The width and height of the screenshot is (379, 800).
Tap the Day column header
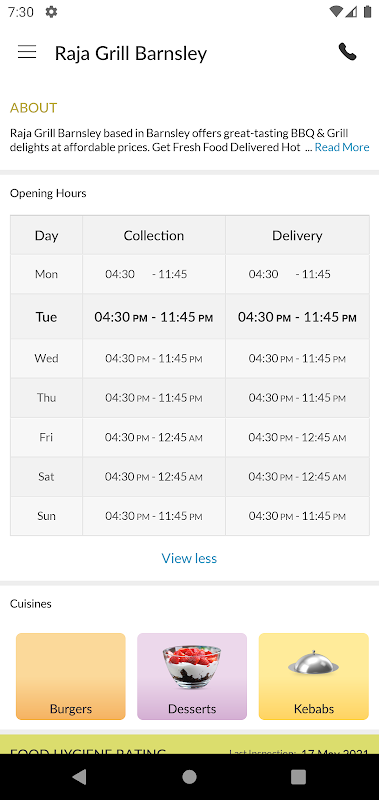pyautogui.click(x=46, y=235)
